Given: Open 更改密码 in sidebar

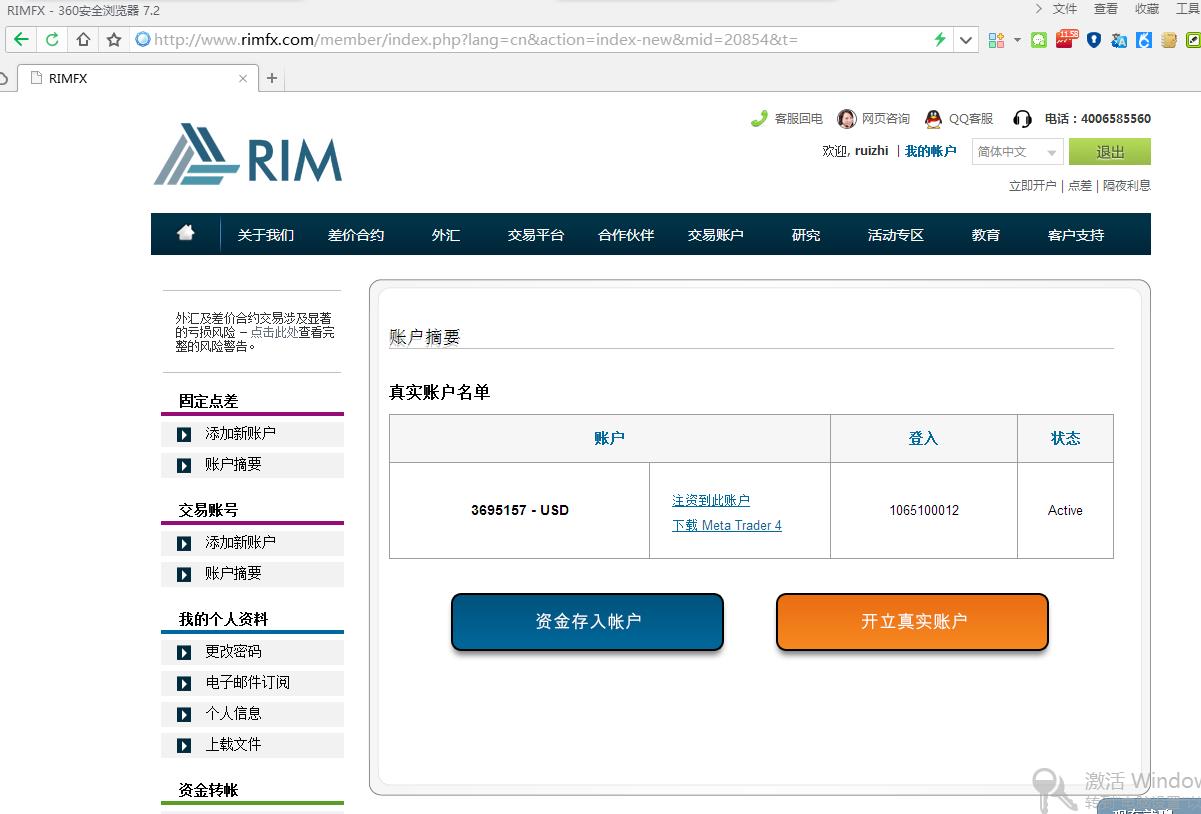Looking at the screenshot, I should click(x=252, y=651).
